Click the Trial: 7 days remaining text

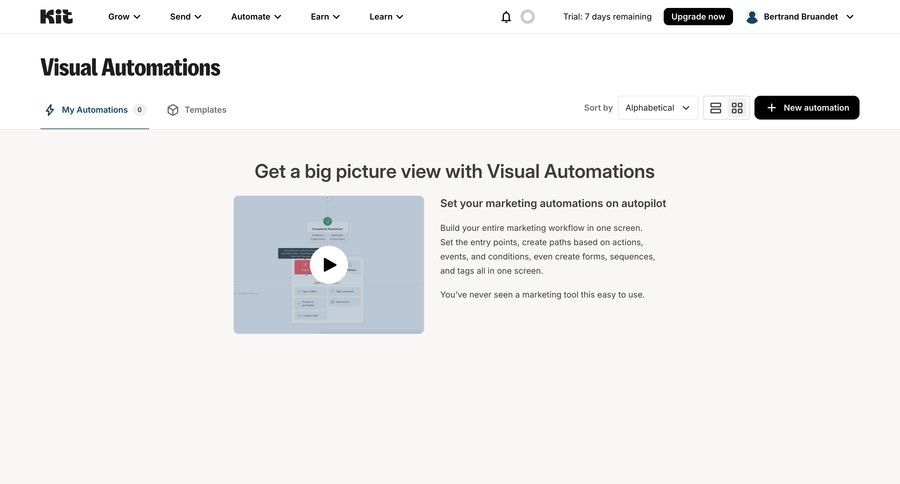point(607,17)
